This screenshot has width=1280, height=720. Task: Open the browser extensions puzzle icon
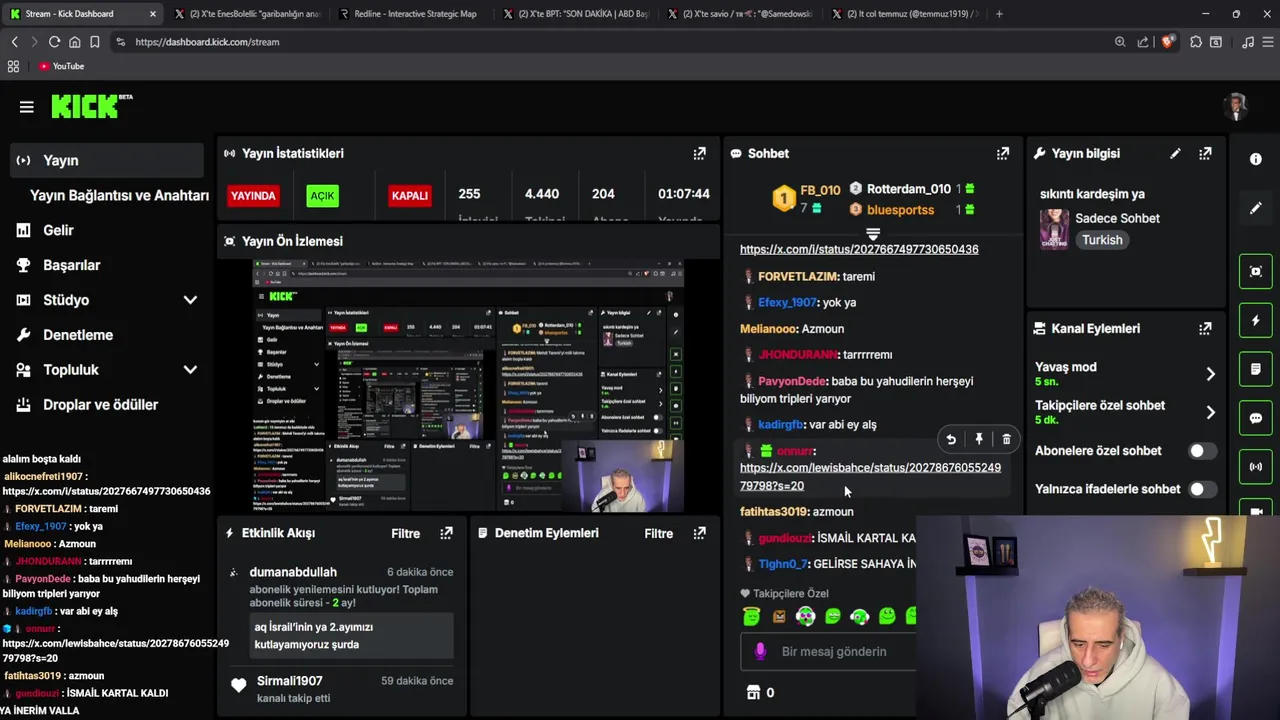point(1196,42)
